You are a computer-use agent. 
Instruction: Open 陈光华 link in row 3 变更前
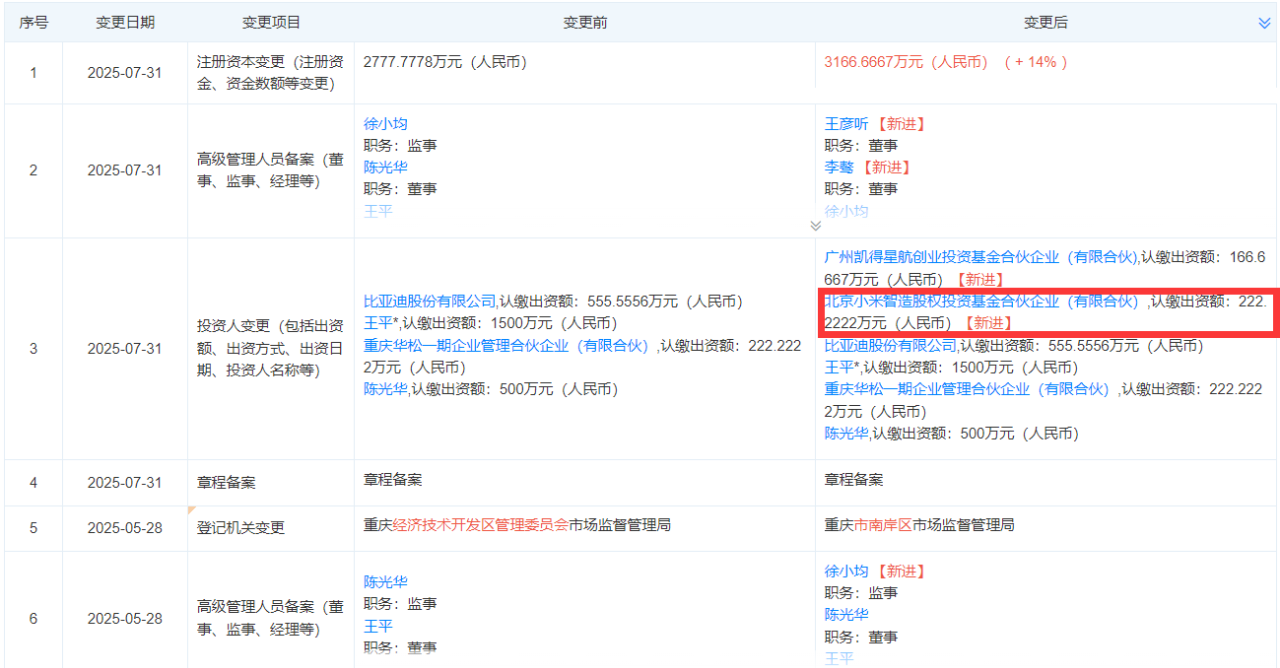point(386,389)
